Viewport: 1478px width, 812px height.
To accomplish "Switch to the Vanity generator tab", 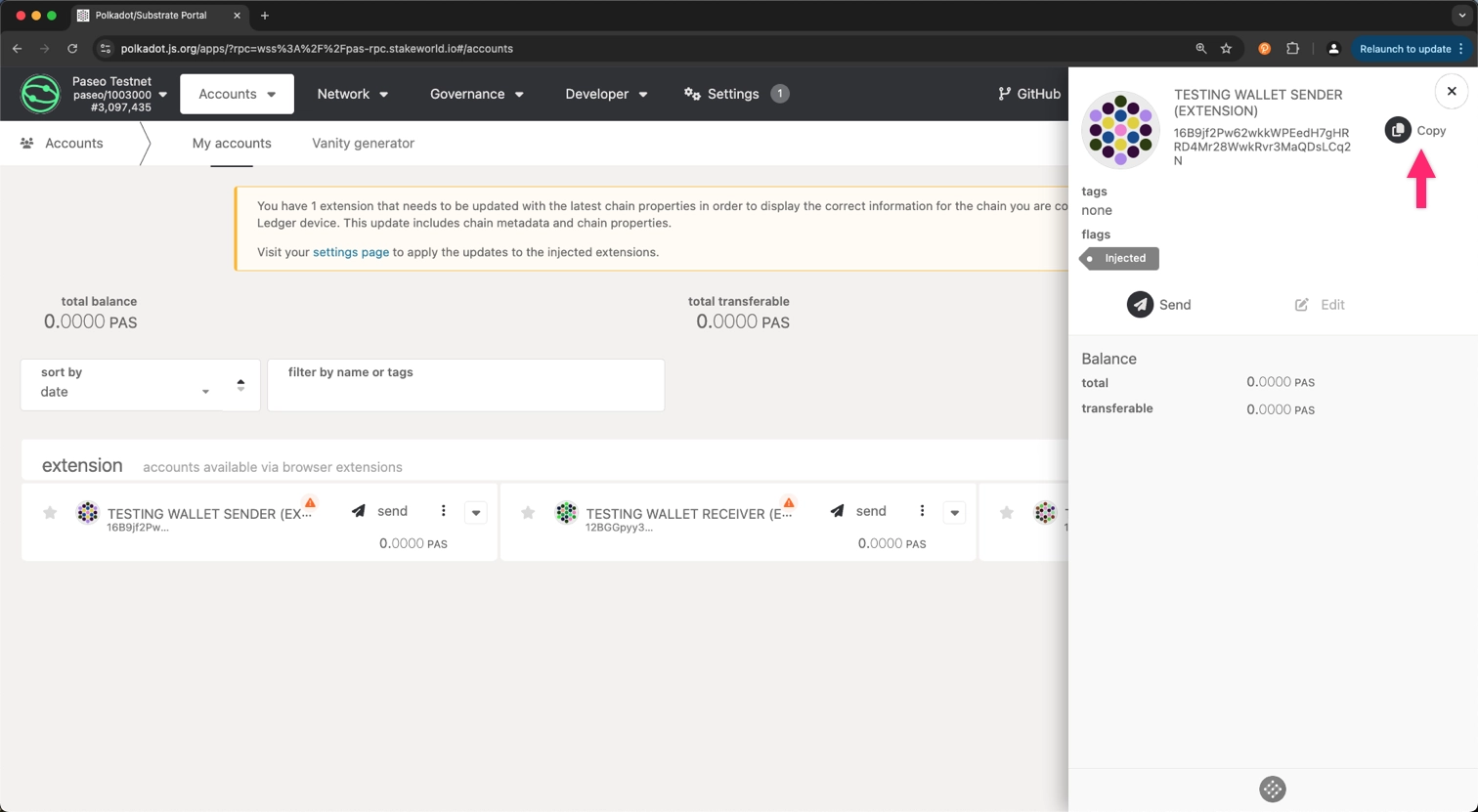I will pyautogui.click(x=363, y=144).
